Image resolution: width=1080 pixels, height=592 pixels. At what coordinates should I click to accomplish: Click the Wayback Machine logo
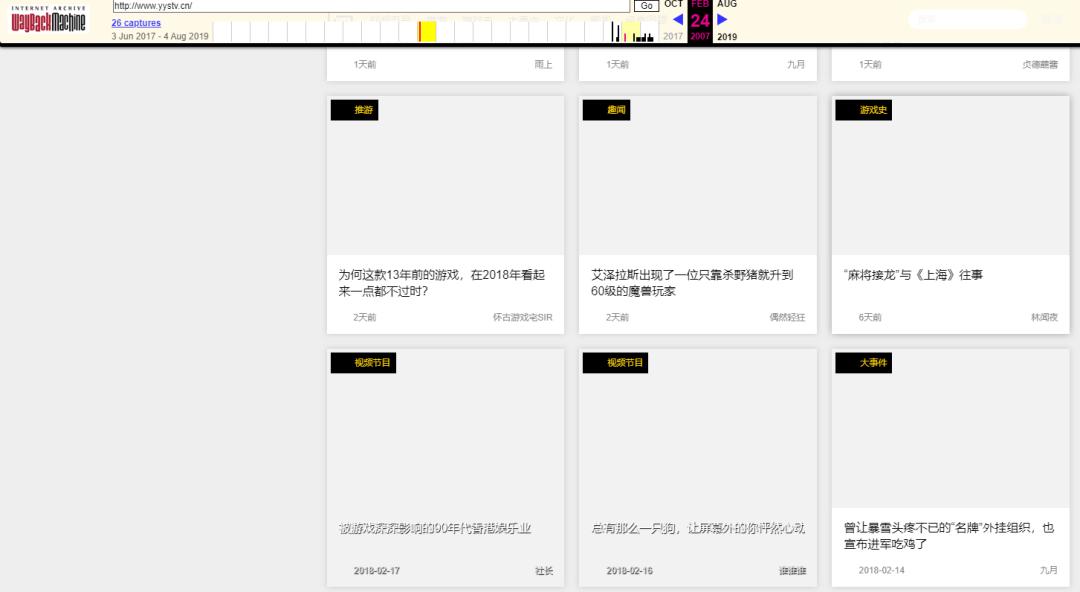(46, 18)
